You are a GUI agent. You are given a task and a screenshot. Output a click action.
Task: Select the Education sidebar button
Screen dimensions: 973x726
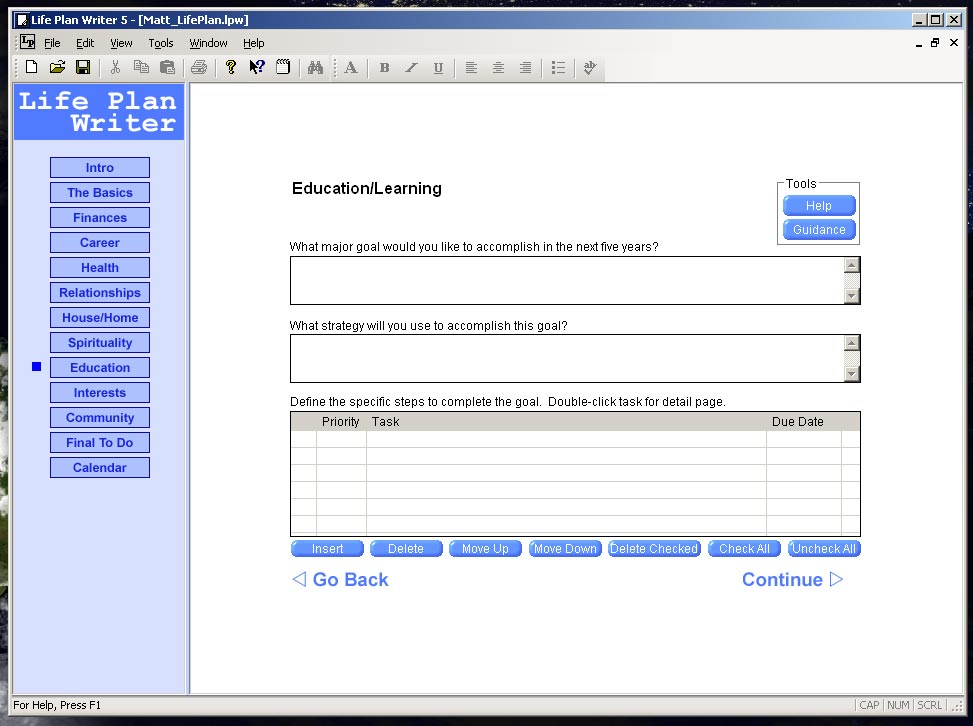pyautogui.click(x=100, y=367)
